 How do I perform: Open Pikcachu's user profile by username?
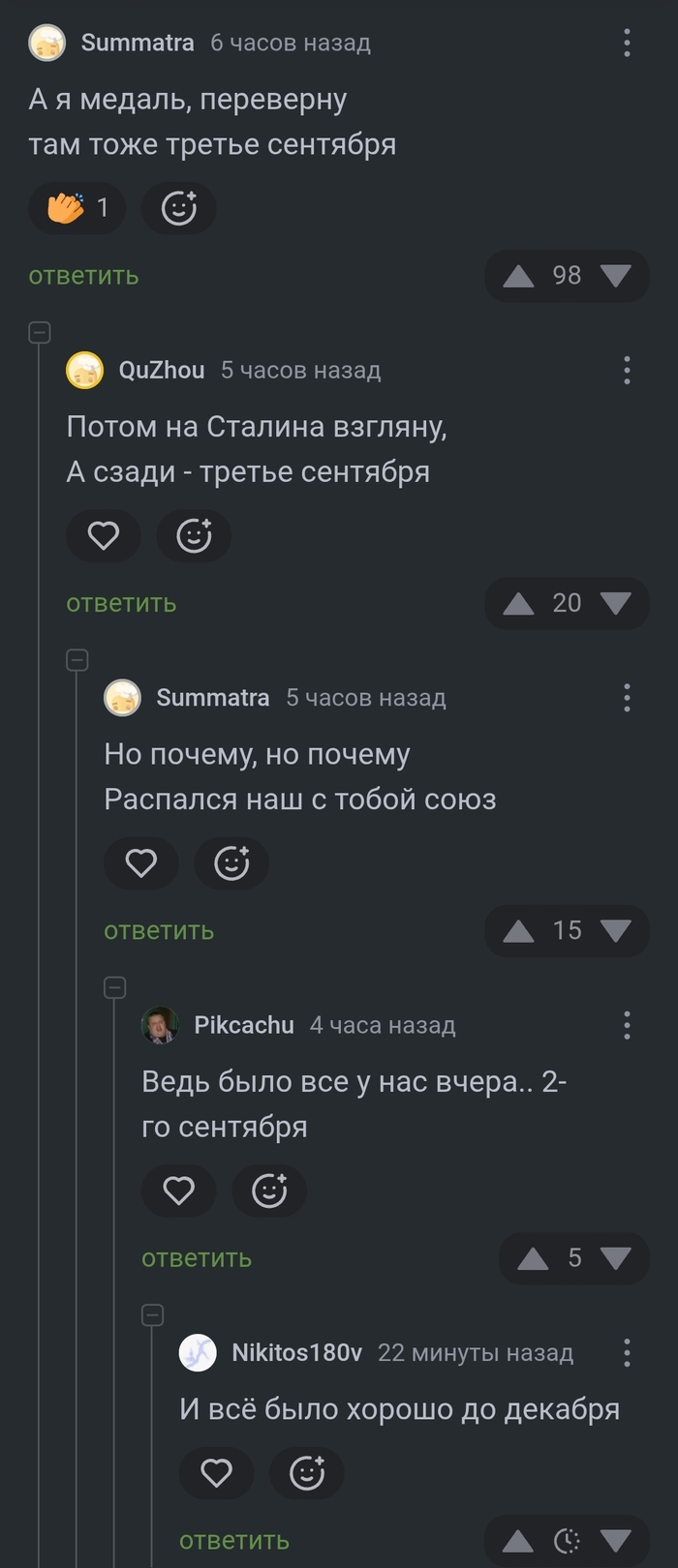click(x=244, y=1025)
